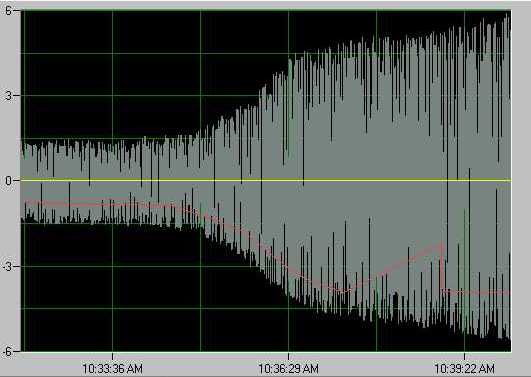Viewport: 531px width, 377px height.
Task: Click the 10:39:22 AM time axis label
Action: click(464, 368)
